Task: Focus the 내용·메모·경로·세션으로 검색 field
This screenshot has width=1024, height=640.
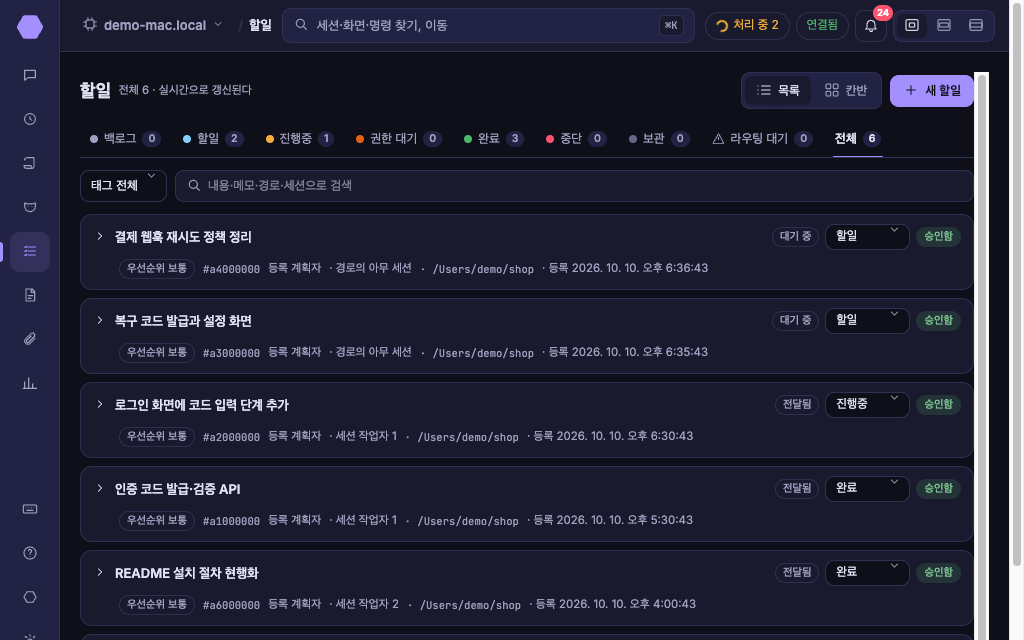Action: pyautogui.click(x=574, y=185)
